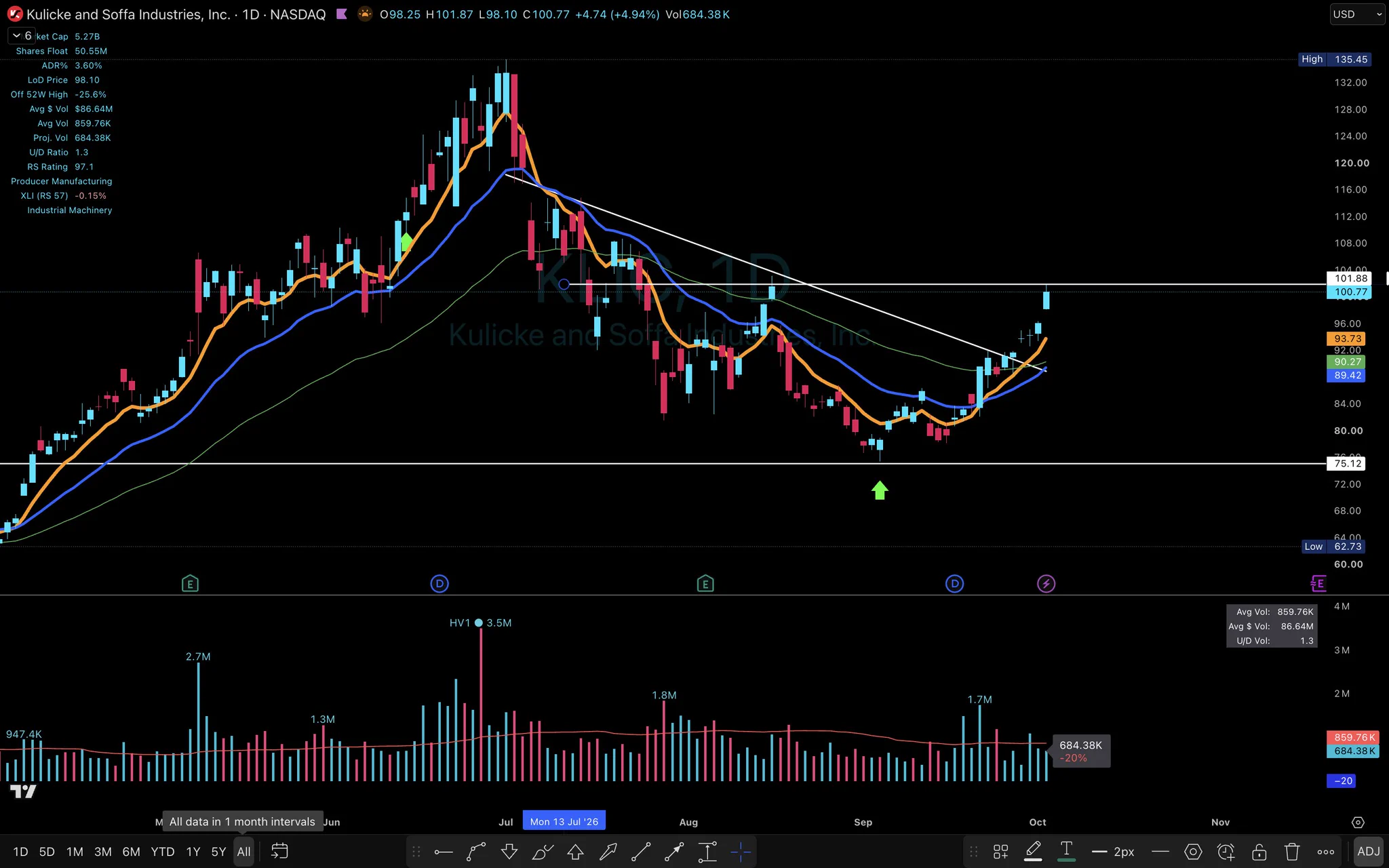Activate the blue crosshair cursor tool
Image resolution: width=1389 pixels, height=868 pixels.
click(741, 852)
